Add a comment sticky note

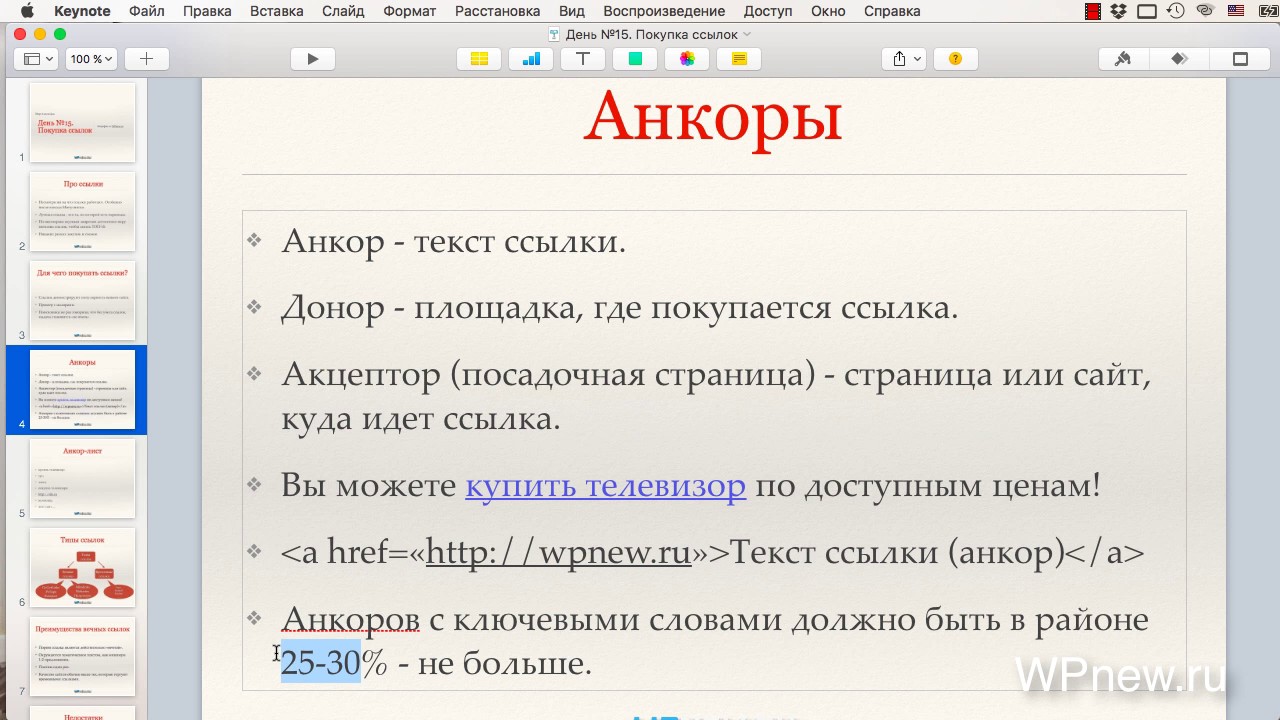pos(739,59)
